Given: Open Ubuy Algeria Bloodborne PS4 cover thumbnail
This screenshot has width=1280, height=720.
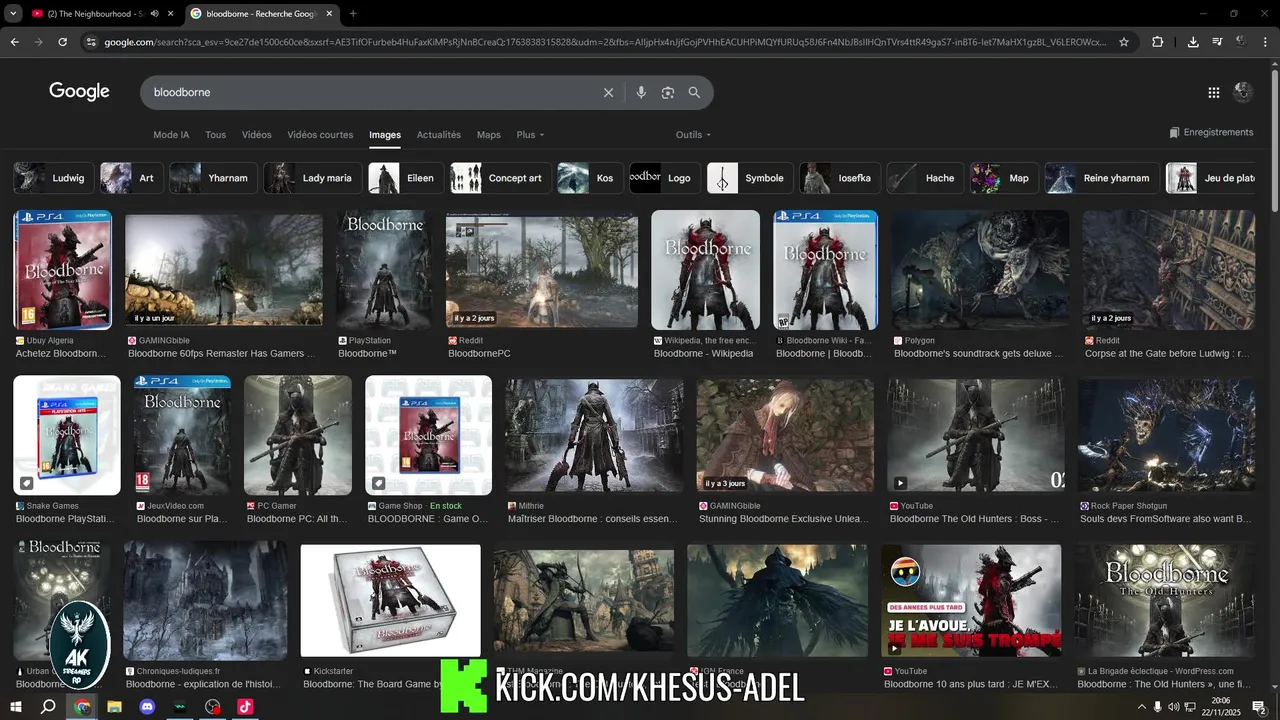Looking at the screenshot, I should click(x=62, y=270).
